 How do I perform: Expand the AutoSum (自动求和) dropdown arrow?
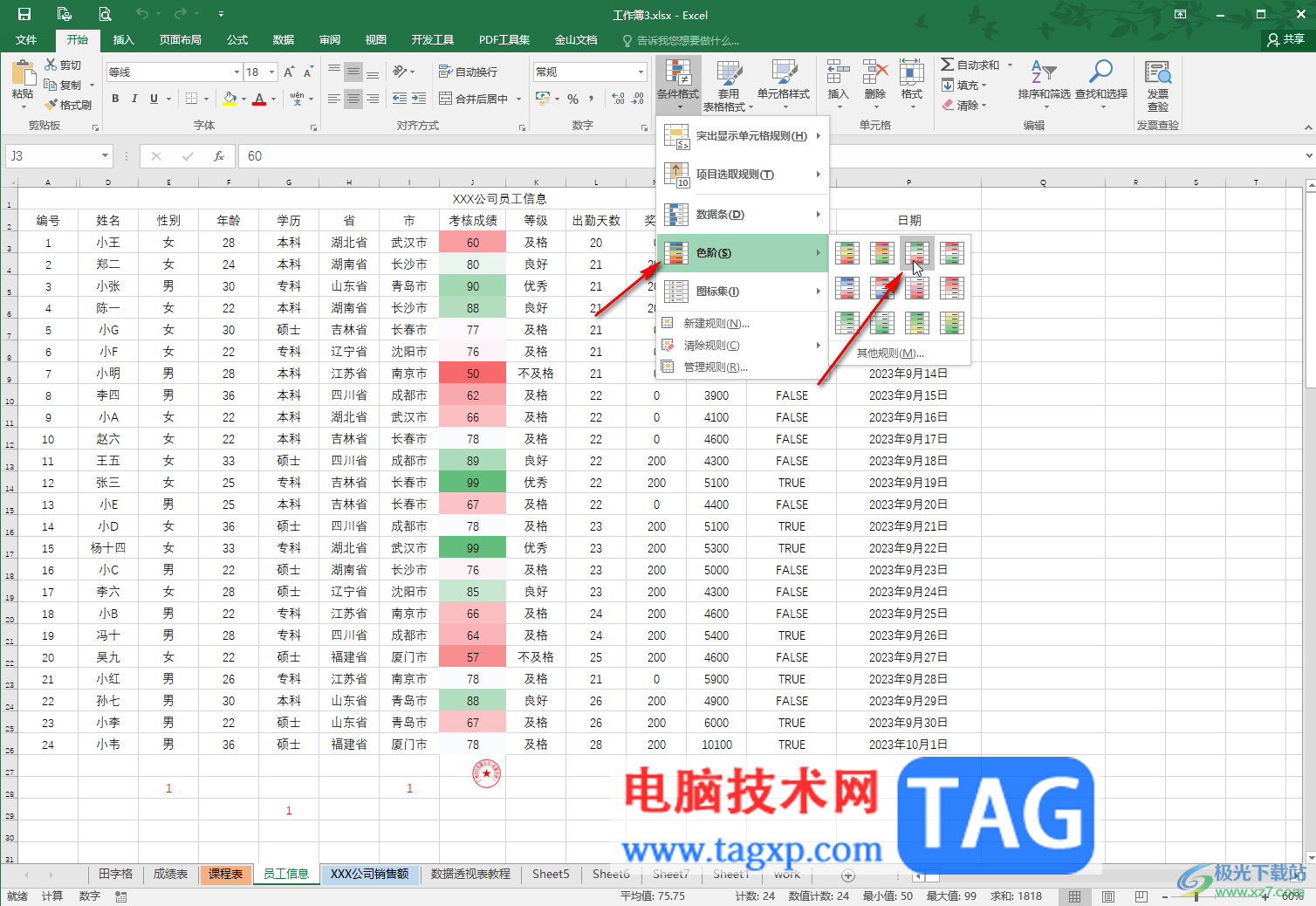pos(1010,65)
